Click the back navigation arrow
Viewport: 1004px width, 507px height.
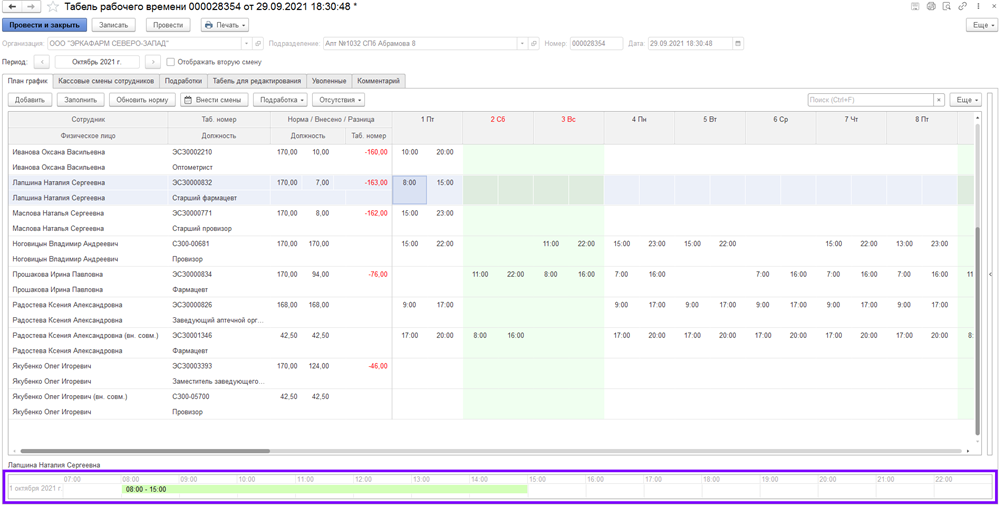pyautogui.click(x=12, y=7)
